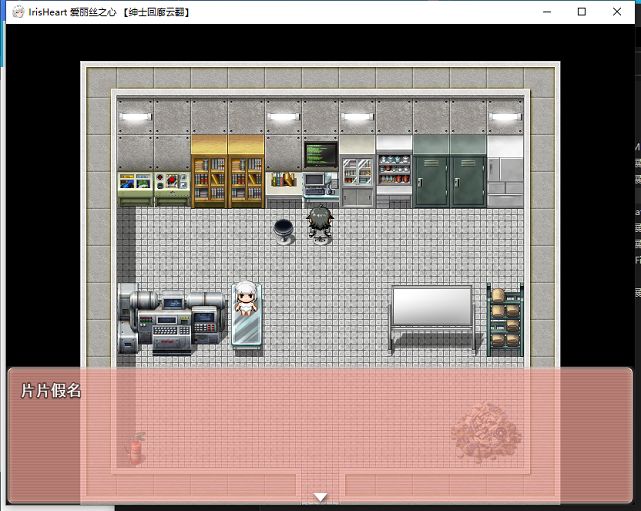The width and height of the screenshot is (641, 511).
Task: Click the white-haired girl on the bed
Action: point(245,300)
